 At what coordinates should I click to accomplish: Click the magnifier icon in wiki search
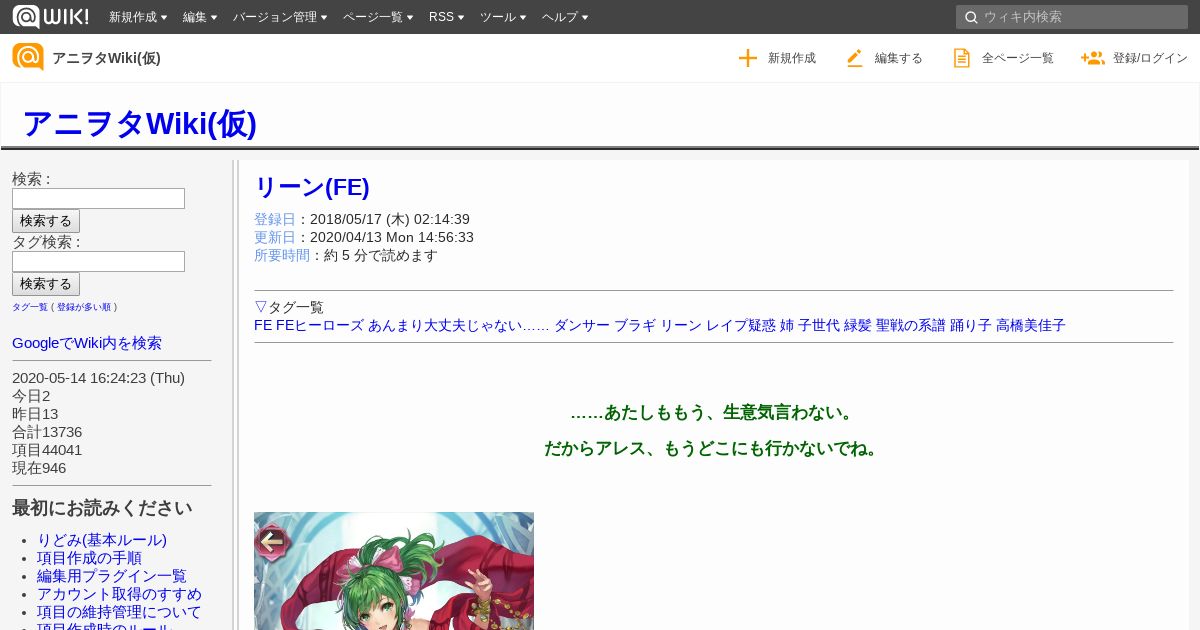point(971,17)
